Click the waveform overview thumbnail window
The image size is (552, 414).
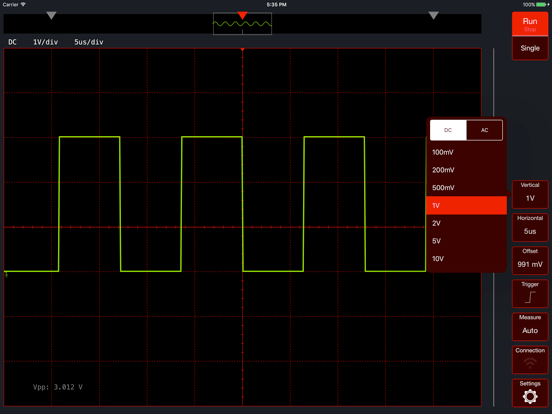[x=242, y=24]
